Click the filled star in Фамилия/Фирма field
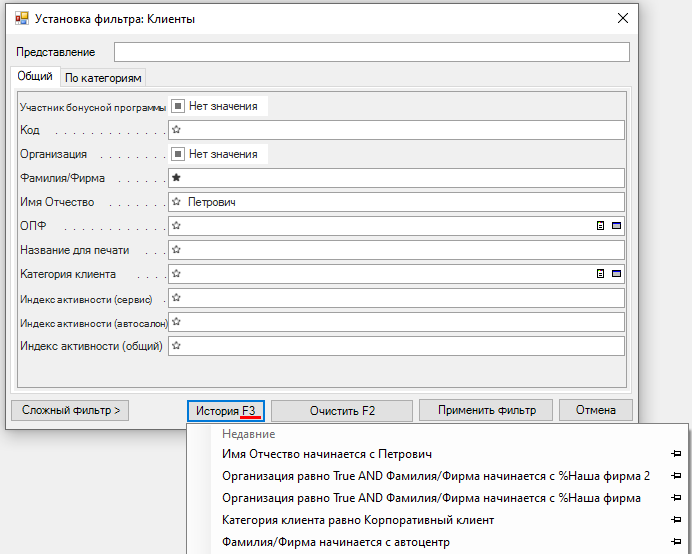Viewport: 692px width, 554px height. click(177, 178)
